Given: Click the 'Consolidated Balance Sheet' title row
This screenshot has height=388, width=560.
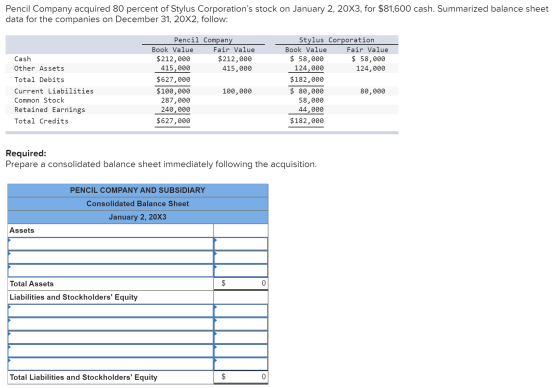Looking at the screenshot, I should coord(138,204).
